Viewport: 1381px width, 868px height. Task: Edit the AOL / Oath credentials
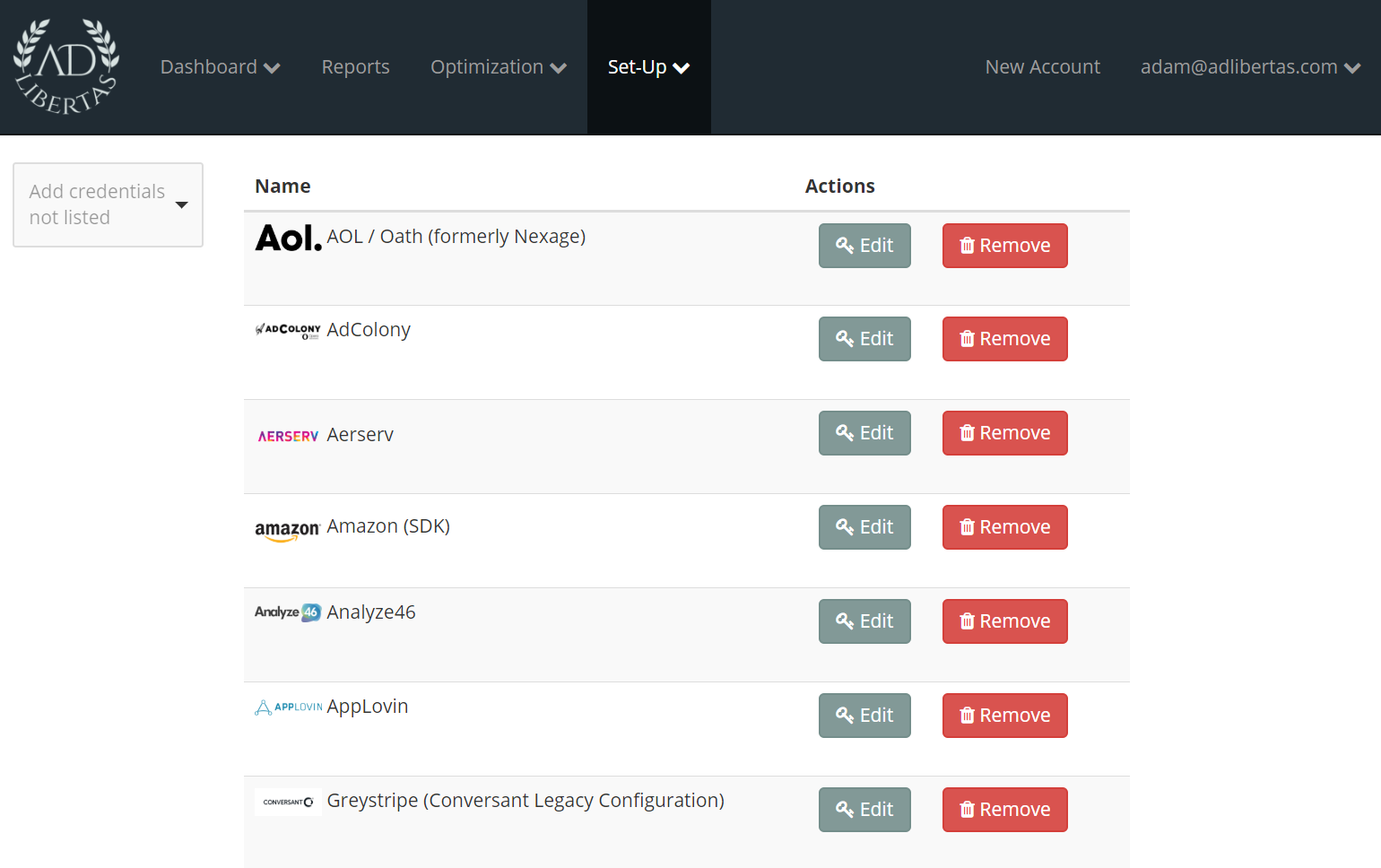tap(864, 246)
